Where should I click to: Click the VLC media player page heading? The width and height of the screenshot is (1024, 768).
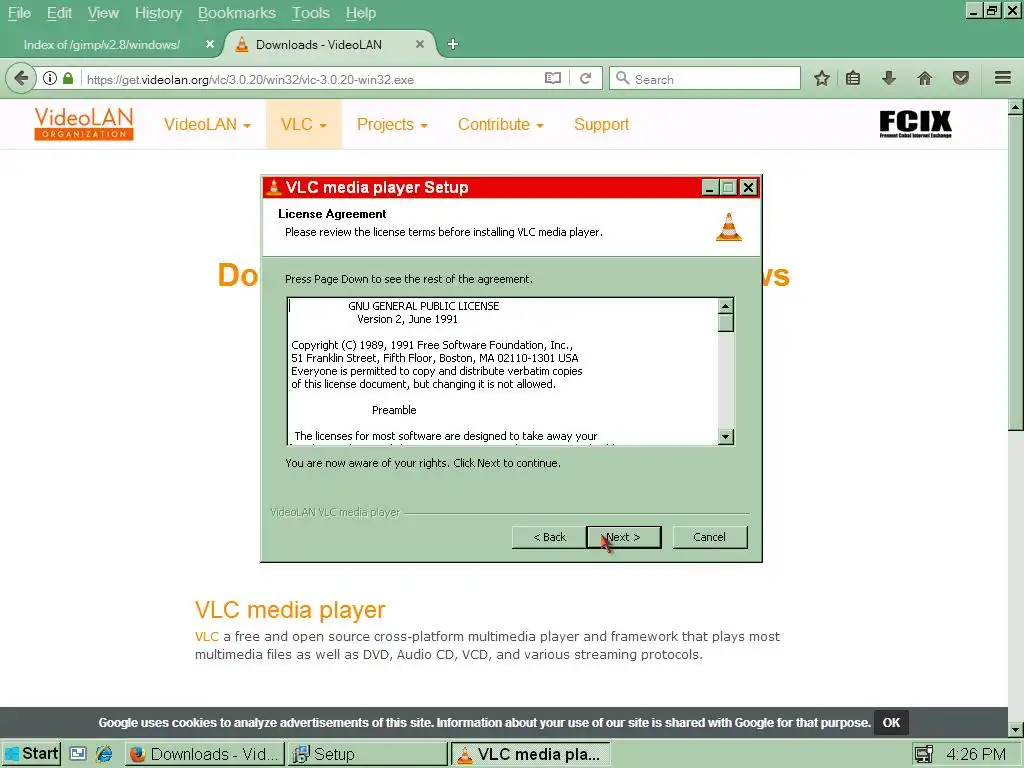tap(290, 609)
